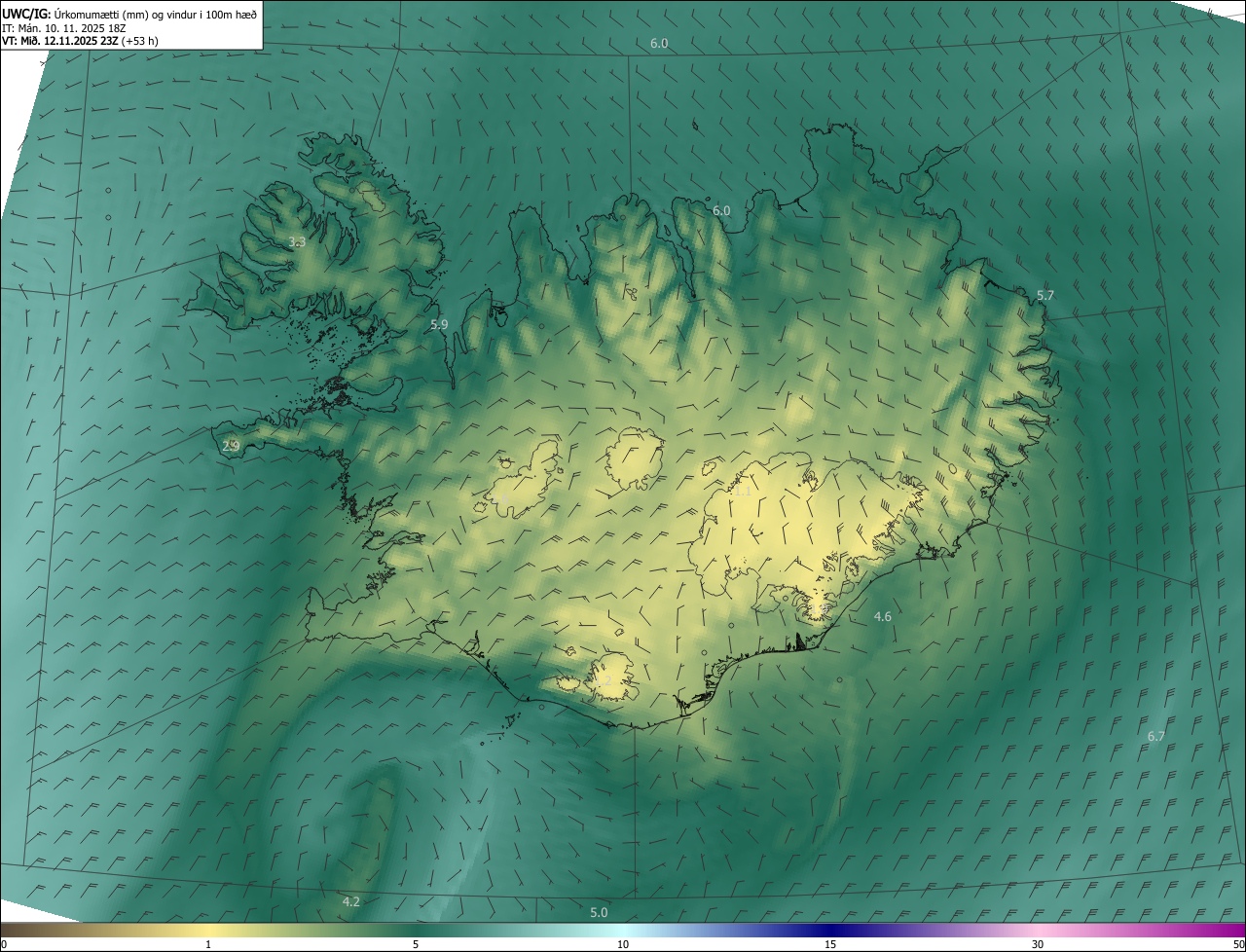Click the legend tick label '50'

click(1238, 944)
